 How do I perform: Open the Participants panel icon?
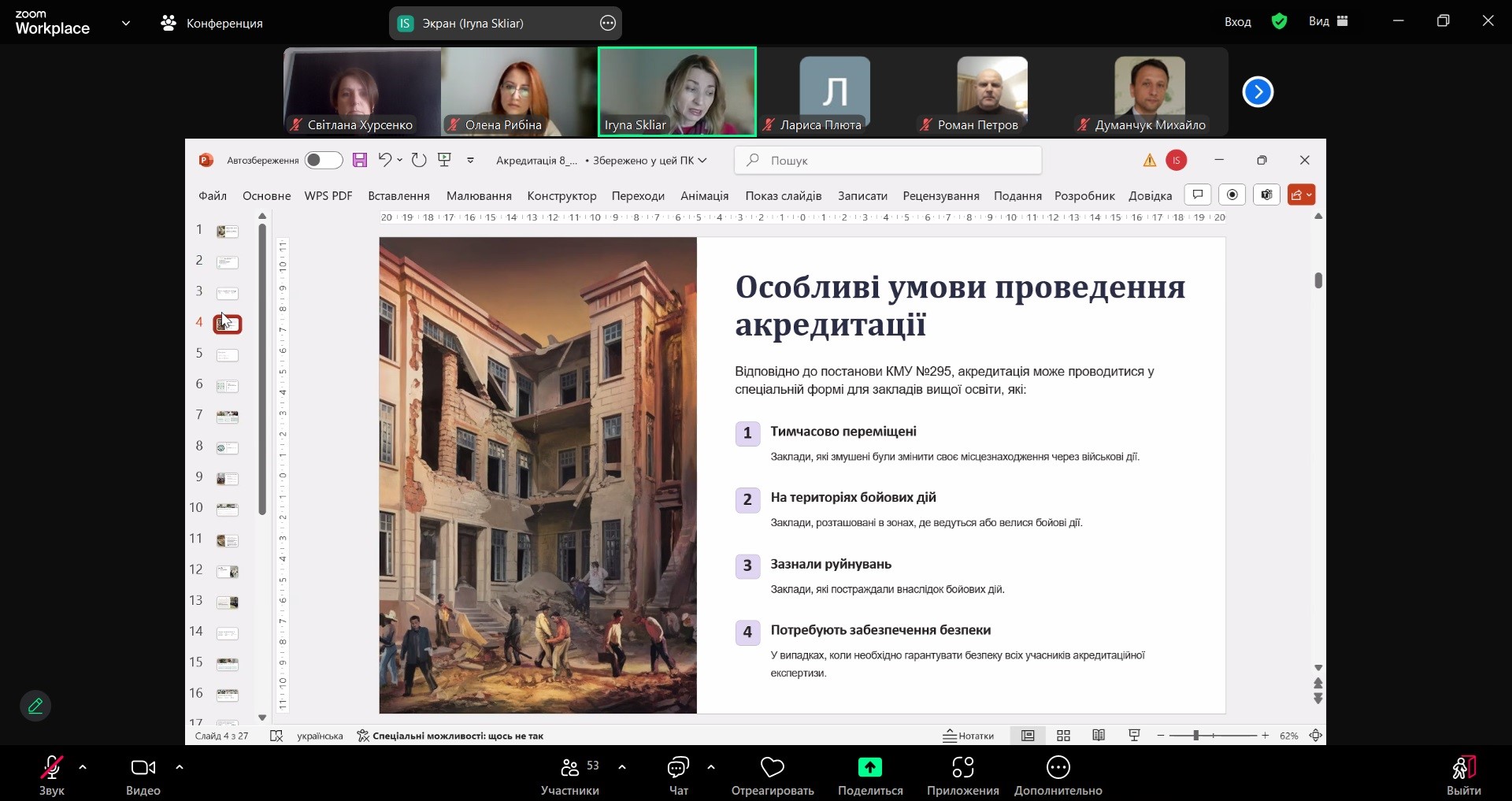tap(570, 768)
